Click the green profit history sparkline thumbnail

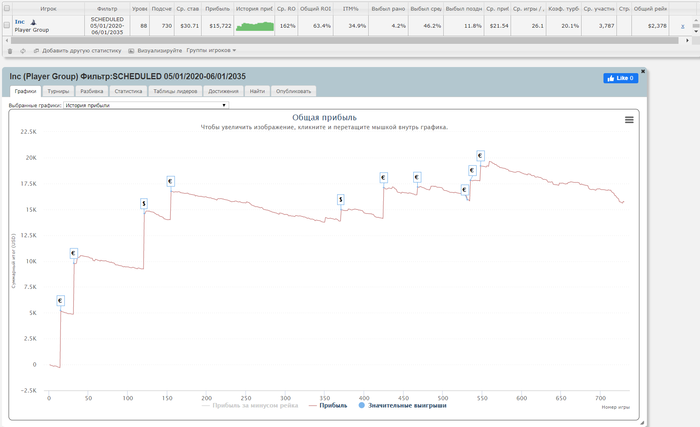[x=255, y=26]
